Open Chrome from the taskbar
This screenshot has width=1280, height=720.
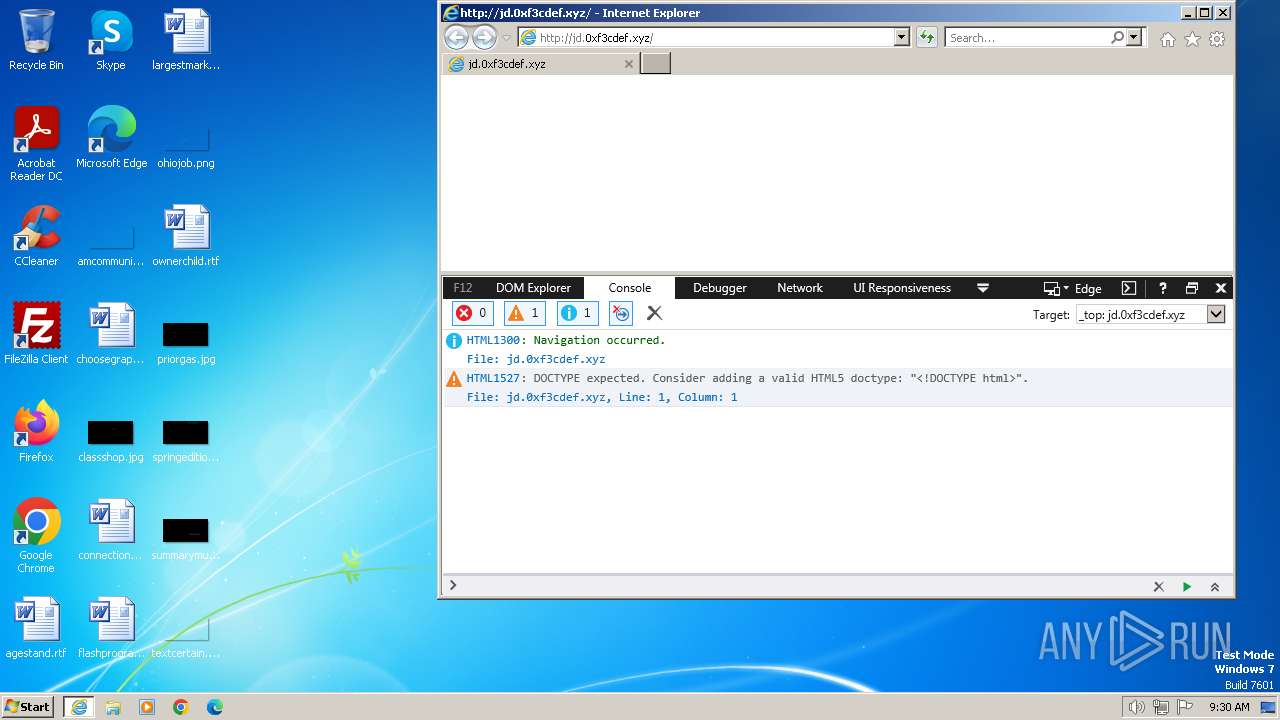tap(180, 707)
